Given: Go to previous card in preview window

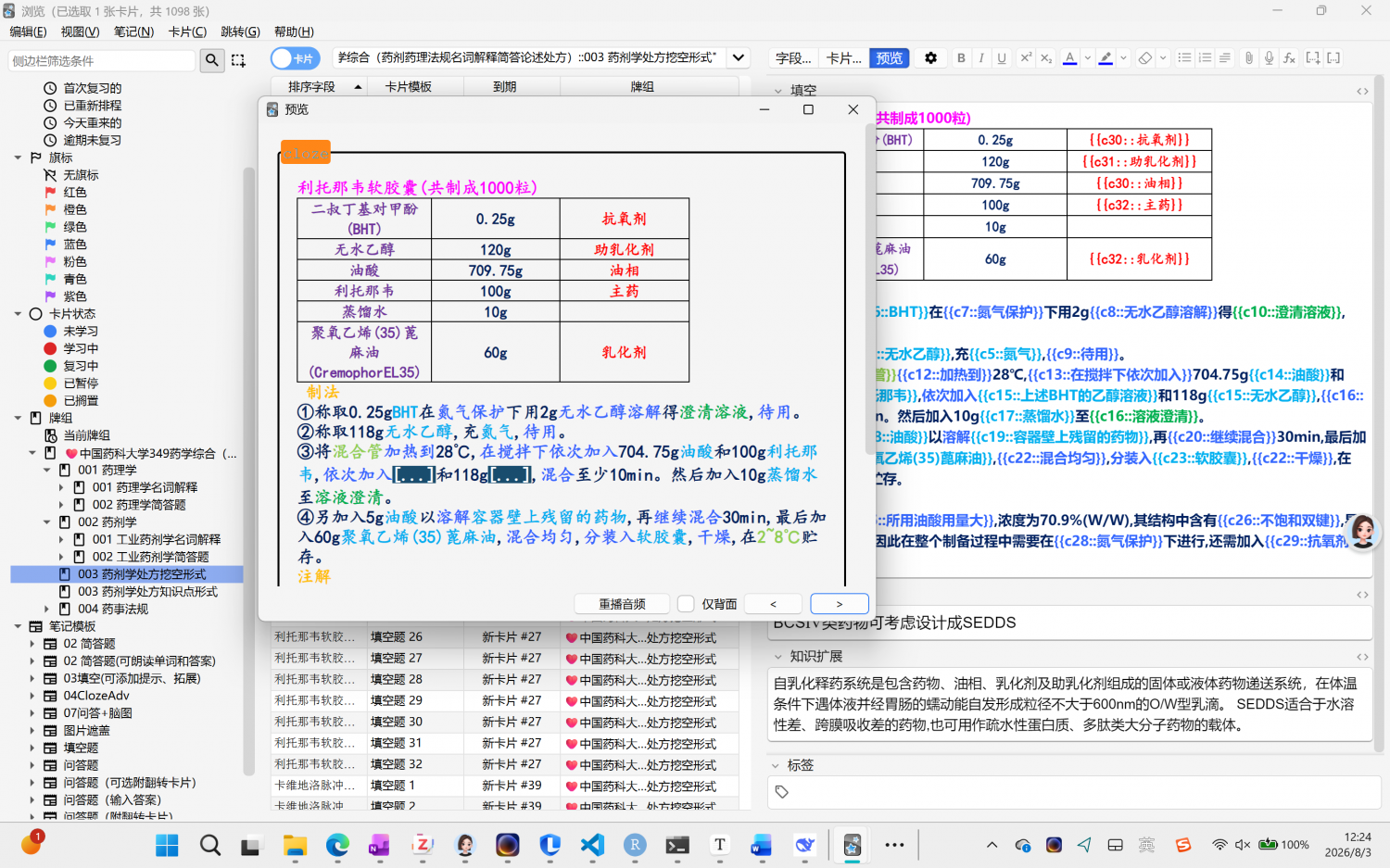Looking at the screenshot, I should pyautogui.click(x=773, y=604).
